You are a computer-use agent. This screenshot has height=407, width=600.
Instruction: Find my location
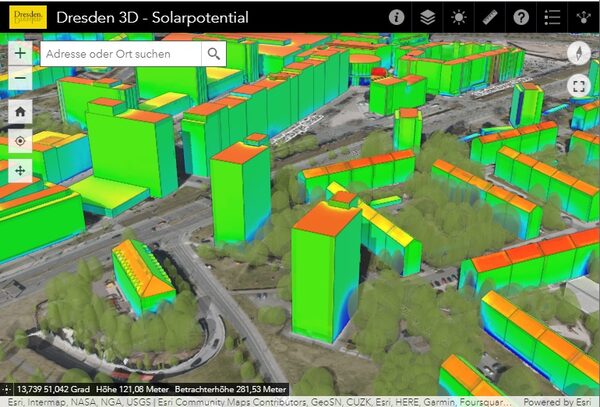21,141
